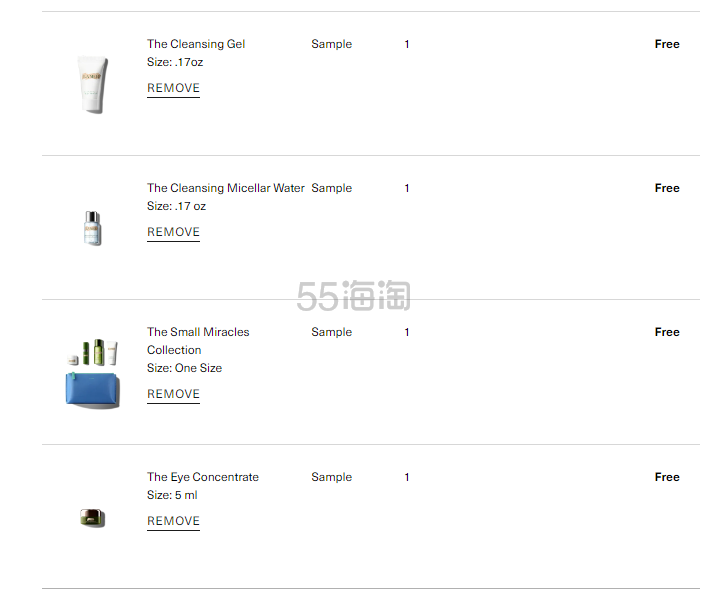Click Size: 5 ml text

(172, 495)
